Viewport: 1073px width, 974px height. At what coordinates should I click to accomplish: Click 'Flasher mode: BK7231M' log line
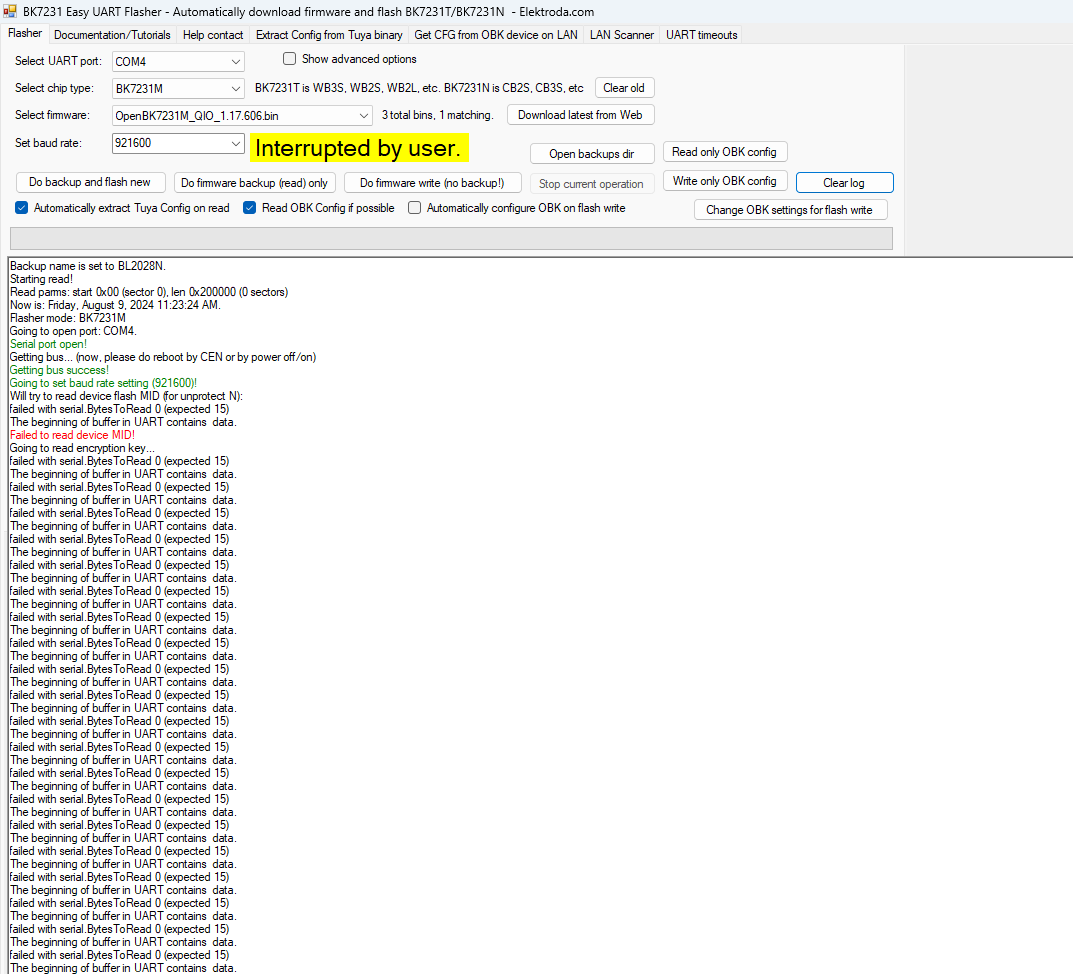pos(68,318)
